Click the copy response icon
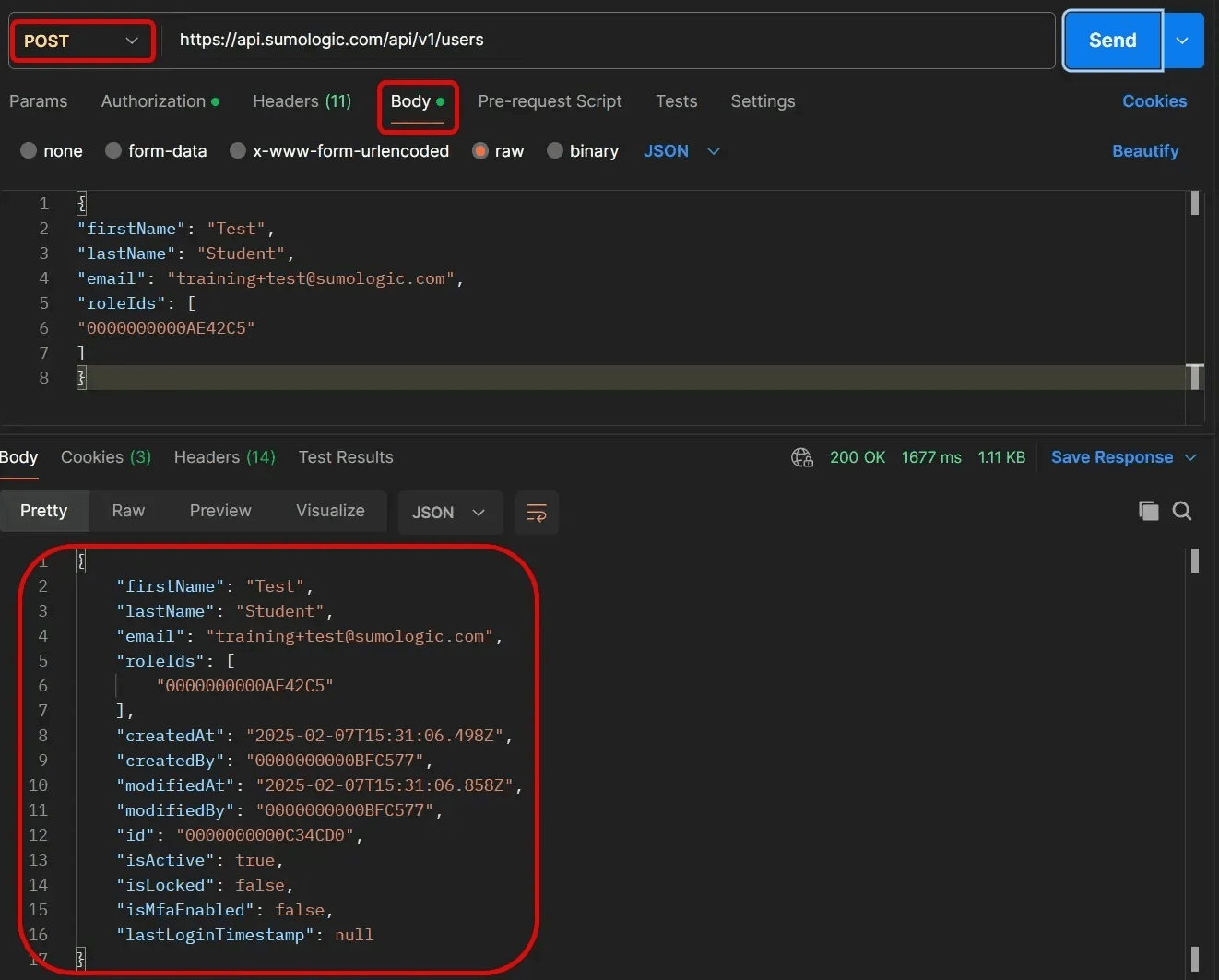The image size is (1219, 980). click(1148, 510)
